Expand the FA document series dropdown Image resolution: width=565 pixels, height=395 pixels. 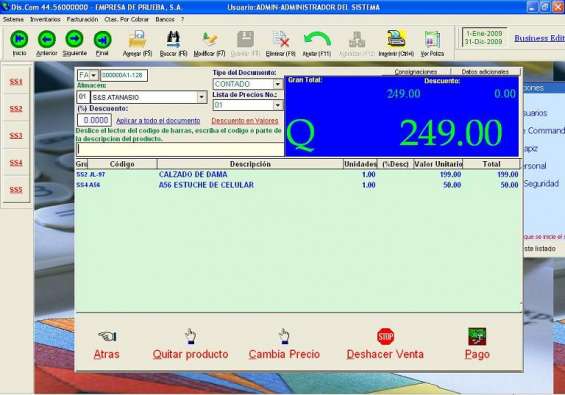pos(94,75)
